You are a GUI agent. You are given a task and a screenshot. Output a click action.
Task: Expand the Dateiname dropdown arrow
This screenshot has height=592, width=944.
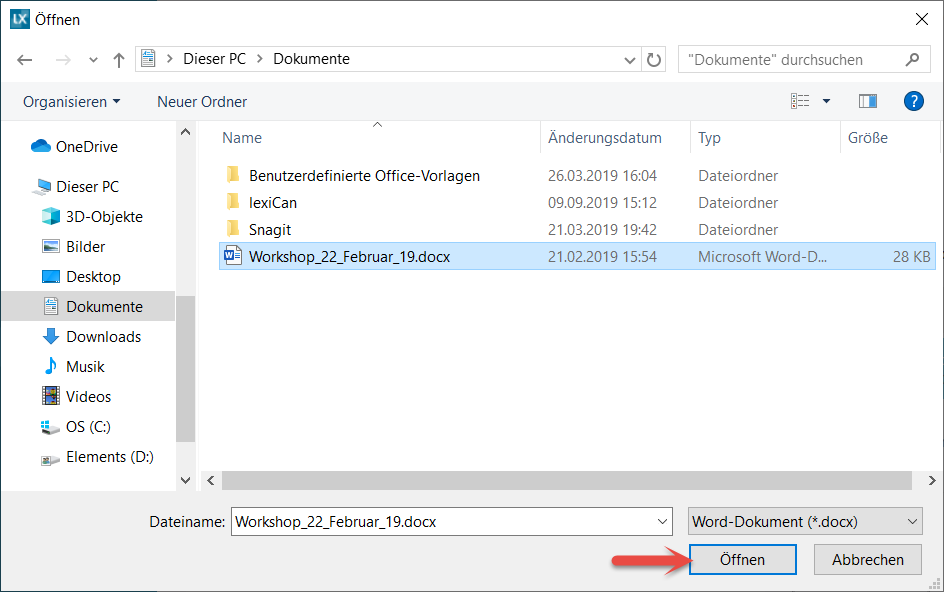pyautogui.click(x=662, y=521)
